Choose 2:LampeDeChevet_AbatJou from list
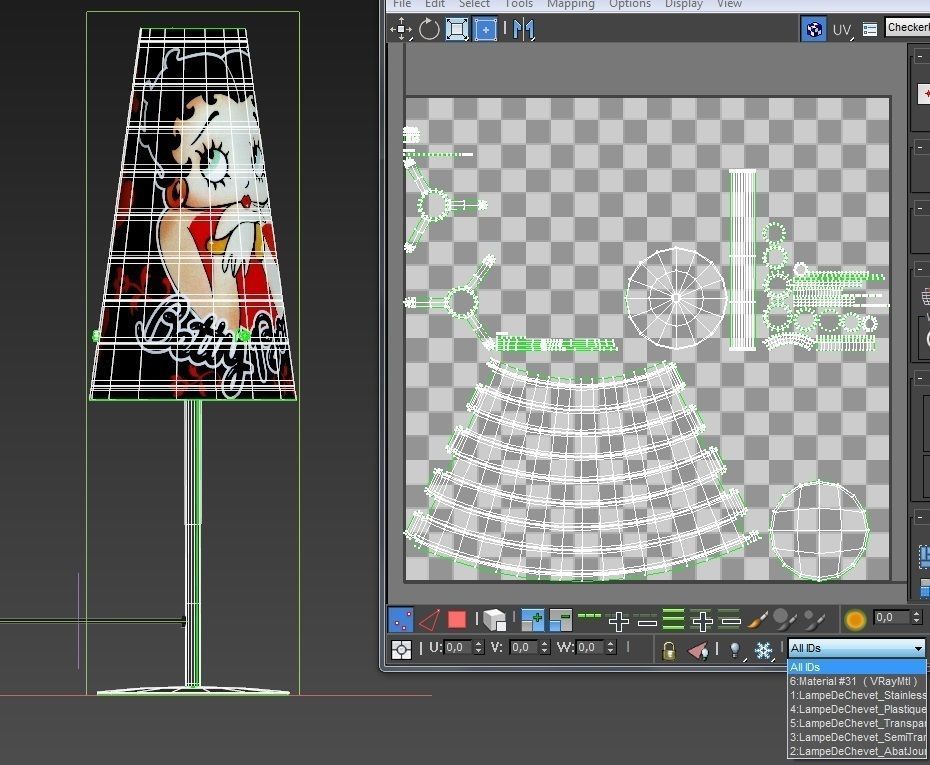Screen dimensions: 930x765 856,751
